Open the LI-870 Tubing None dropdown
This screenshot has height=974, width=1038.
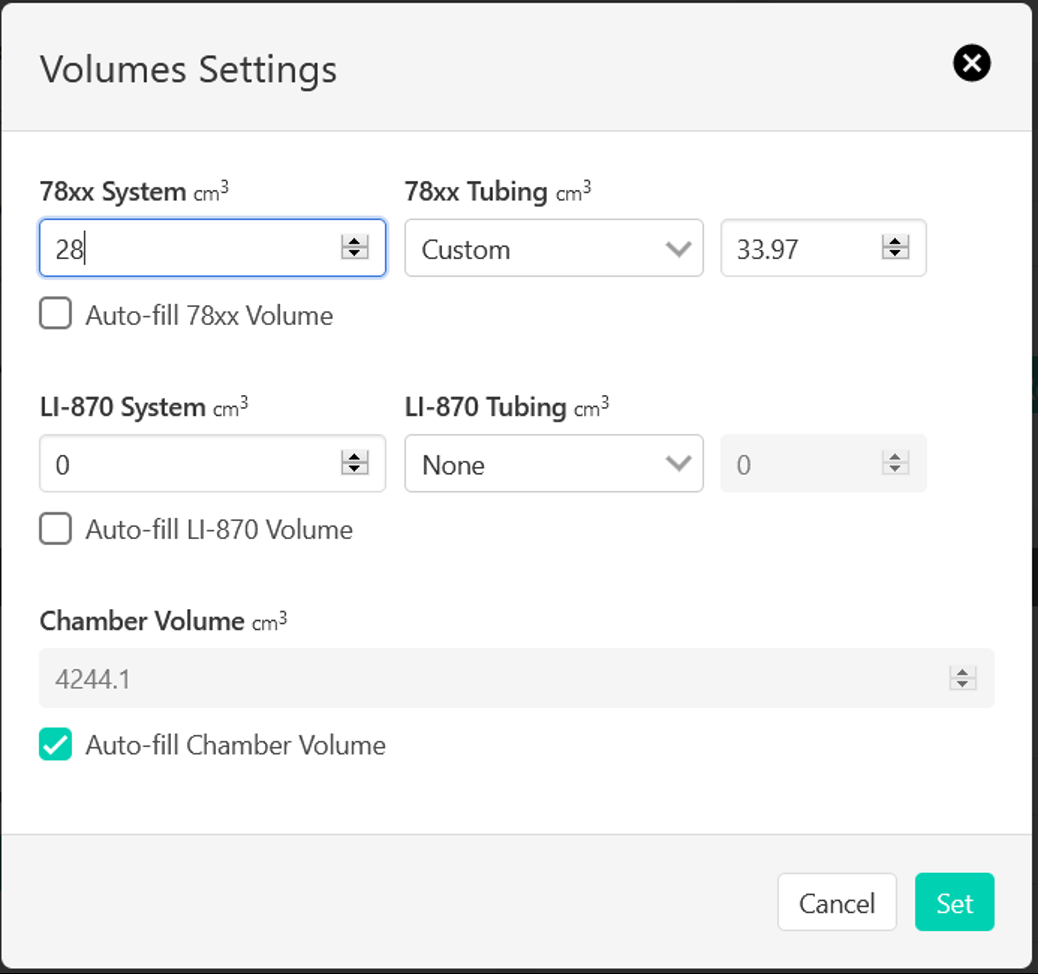click(553, 463)
